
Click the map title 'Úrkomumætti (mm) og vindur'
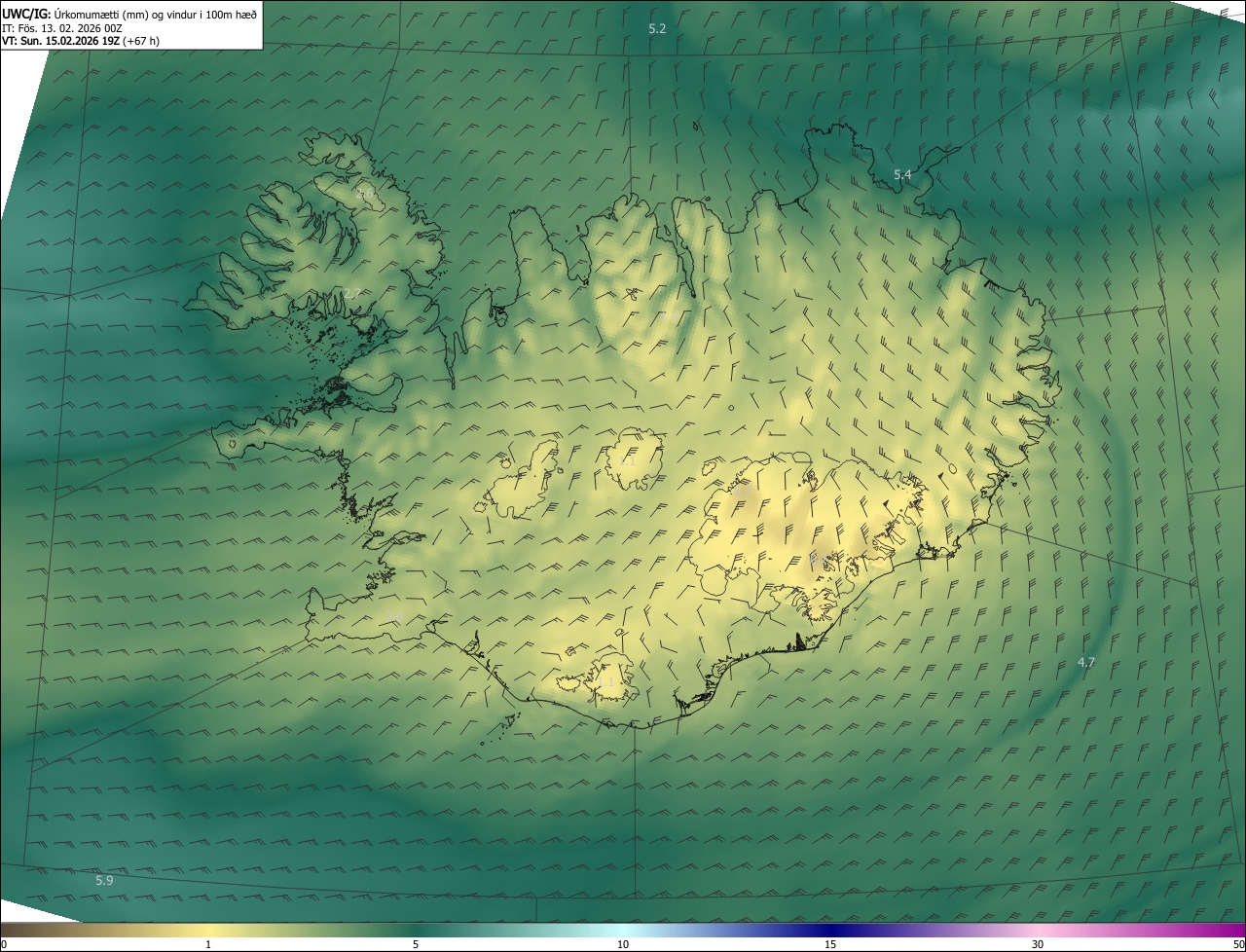click(x=126, y=14)
